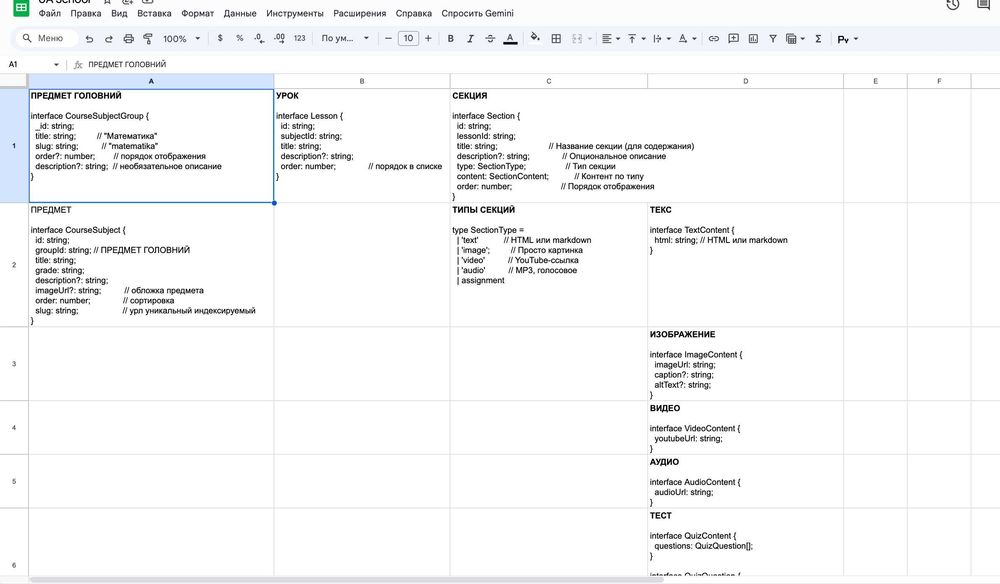
Task: Select column C header
Action: tap(548, 81)
